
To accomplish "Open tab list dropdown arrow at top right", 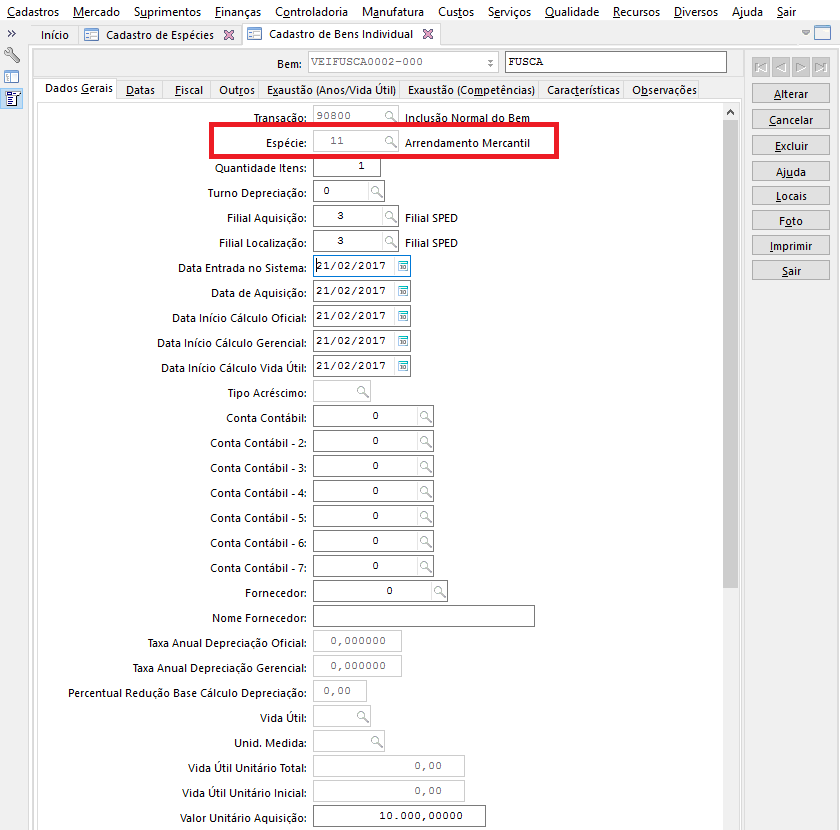I will (806, 33).
